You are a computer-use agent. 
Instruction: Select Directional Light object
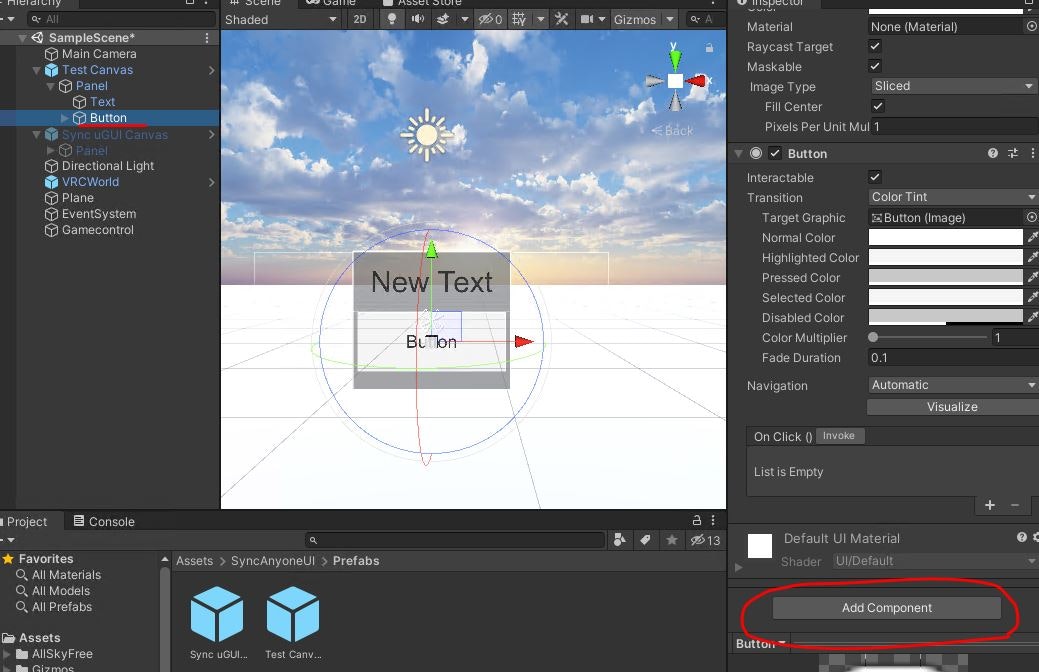(107, 166)
